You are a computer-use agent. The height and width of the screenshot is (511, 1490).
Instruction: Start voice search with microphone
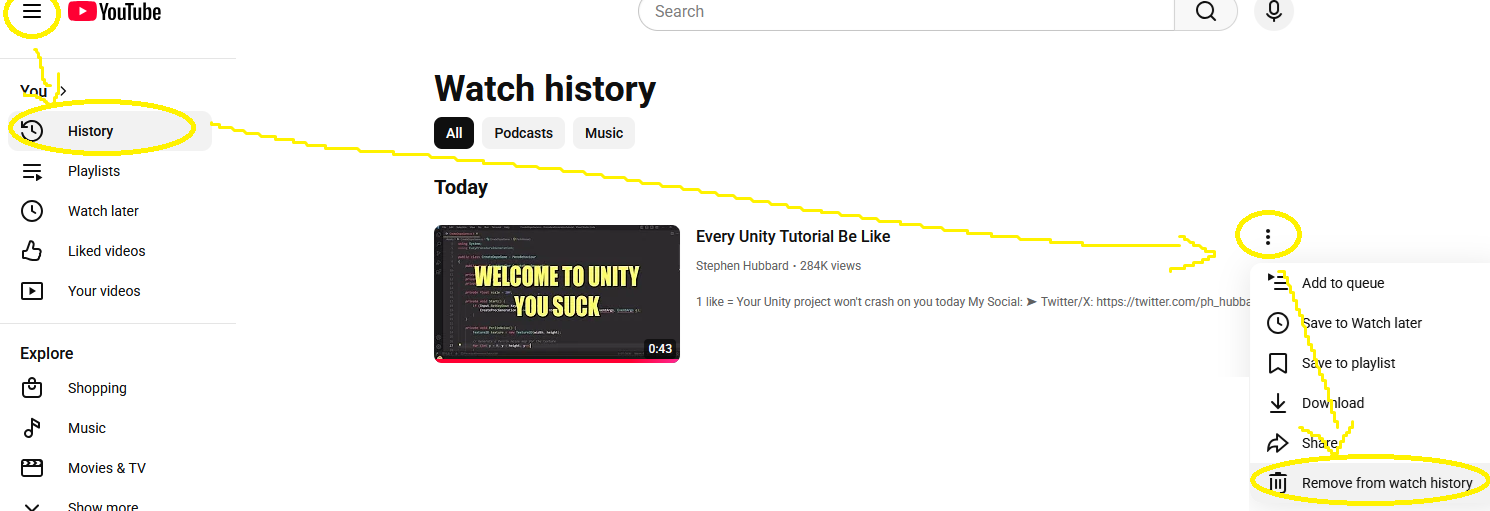[x=1273, y=12]
